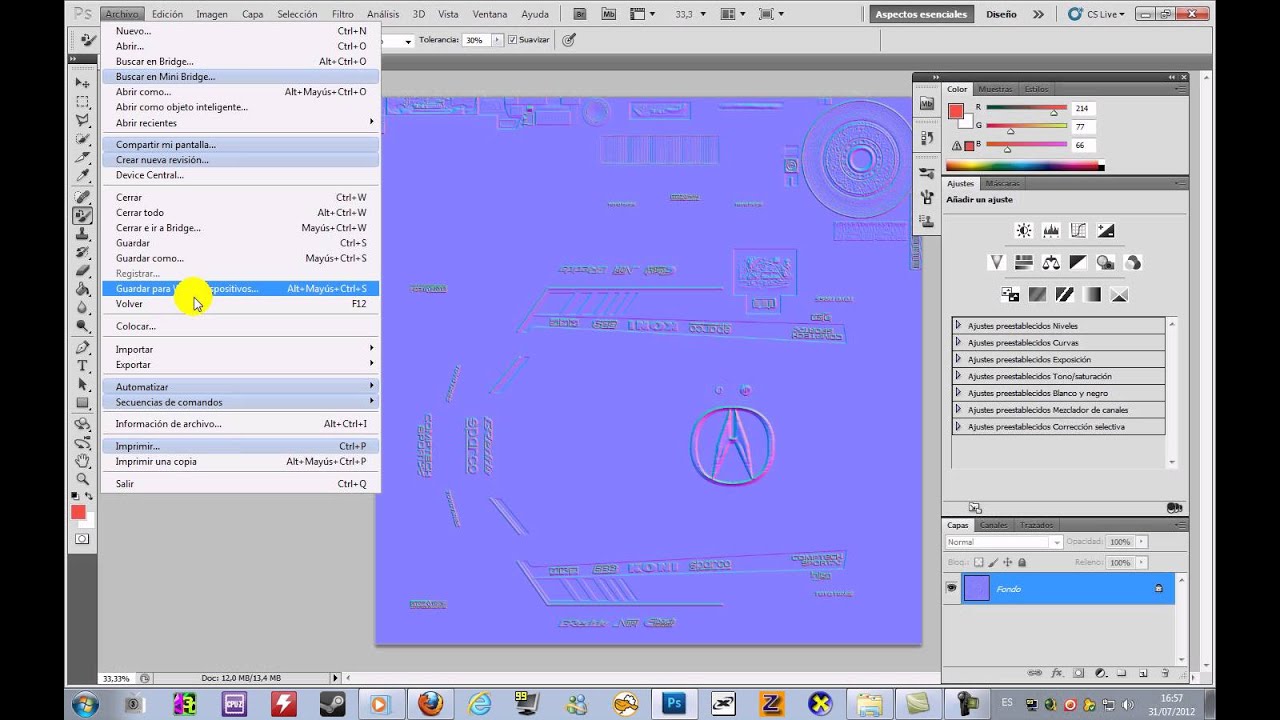Click the Tolerancia input field
Screen dimensions: 1280x720
pyautogui.click(x=475, y=40)
